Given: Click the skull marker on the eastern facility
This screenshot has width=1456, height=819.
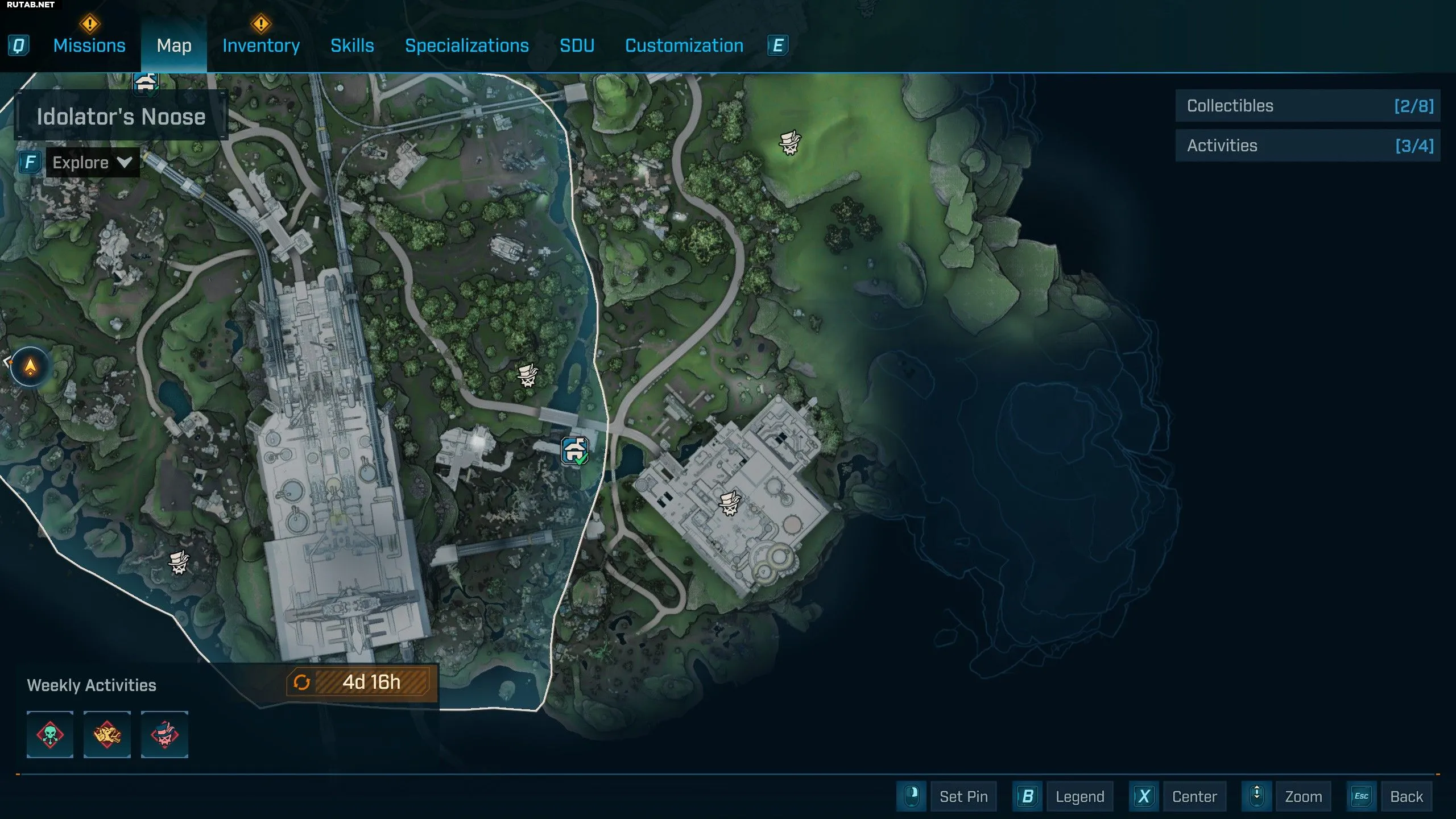Looking at the screenshot, I should tap(729, 503).
